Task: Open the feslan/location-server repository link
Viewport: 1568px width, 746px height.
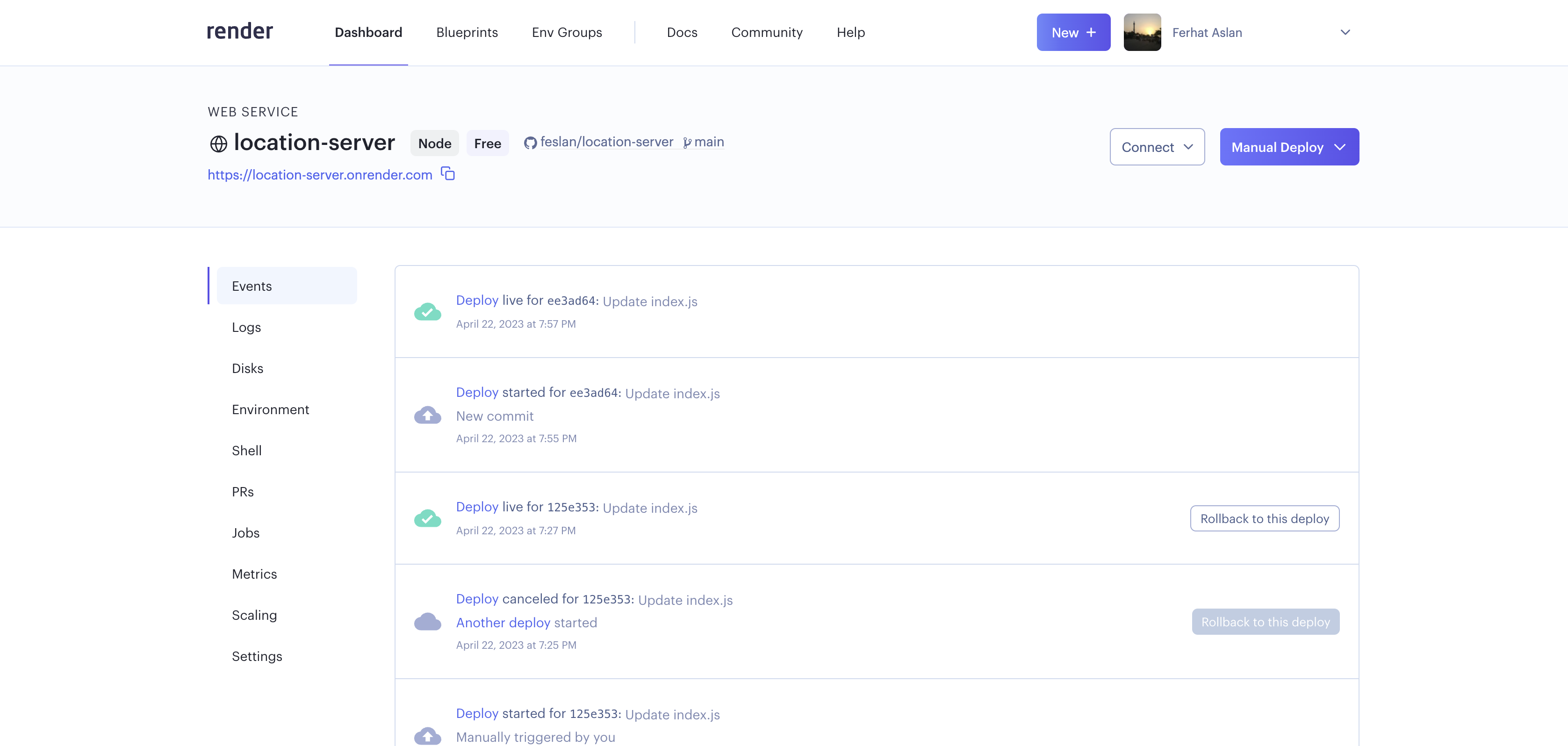Action: click(607, 142)
